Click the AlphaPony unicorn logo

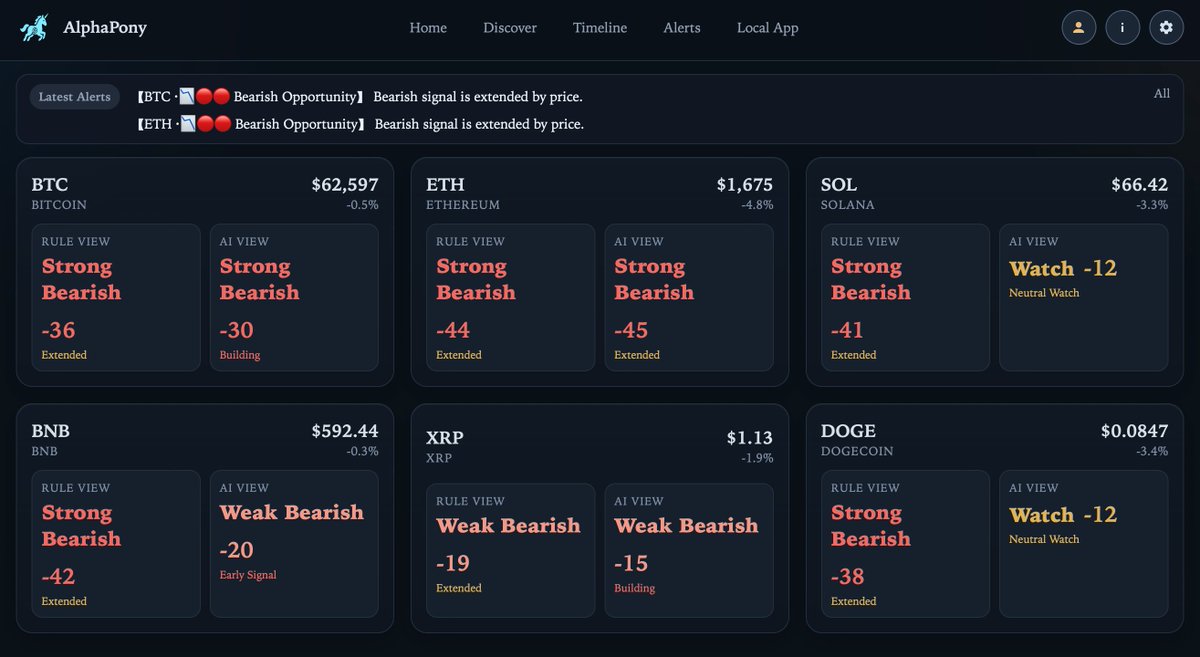pyautogui.click(x=34, y=28)
